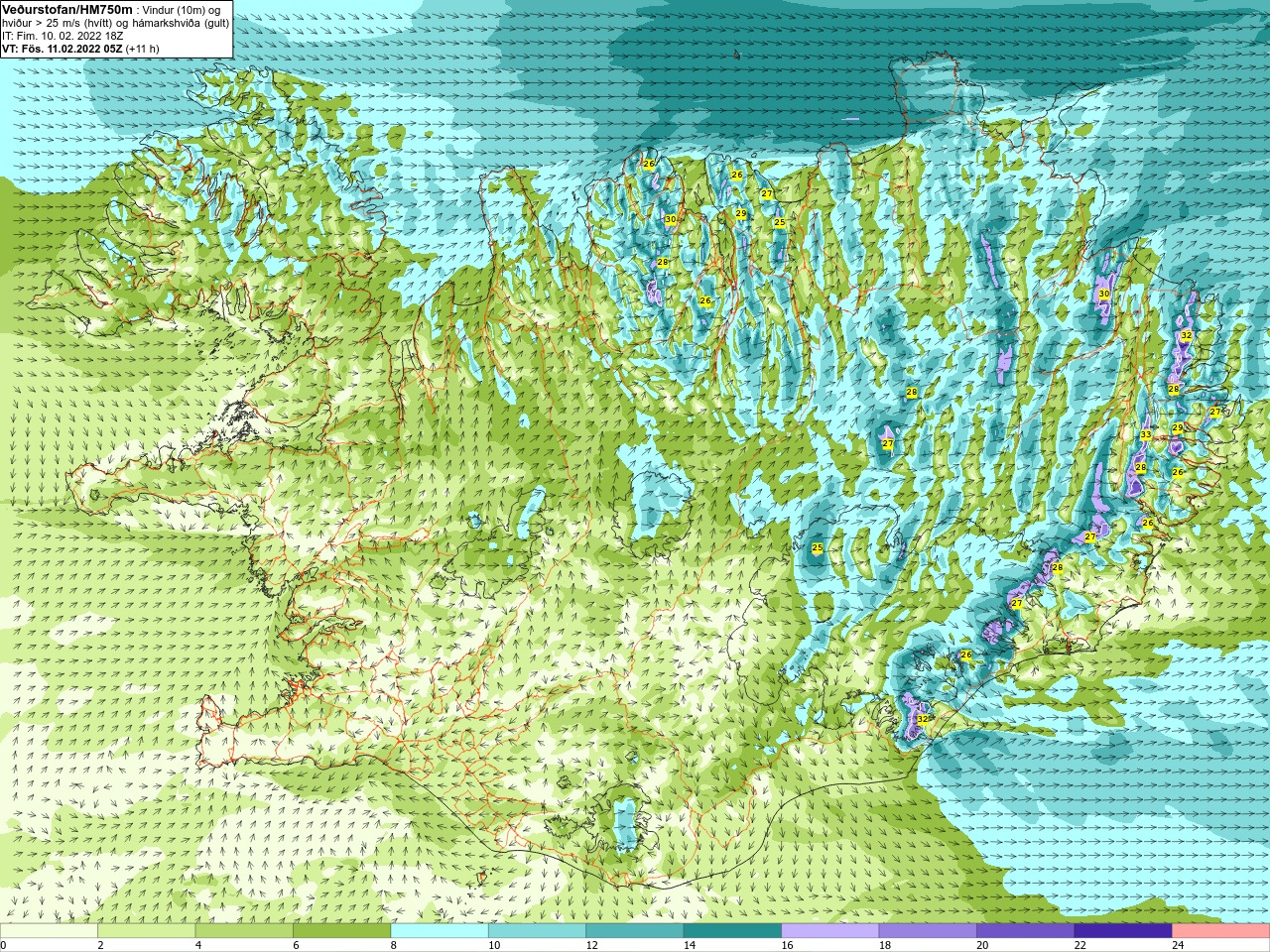This screenshot has width=1270, height=952.
Task: Click the "(+11 h)" forecast offset text
Action: (x=143, y=49)
